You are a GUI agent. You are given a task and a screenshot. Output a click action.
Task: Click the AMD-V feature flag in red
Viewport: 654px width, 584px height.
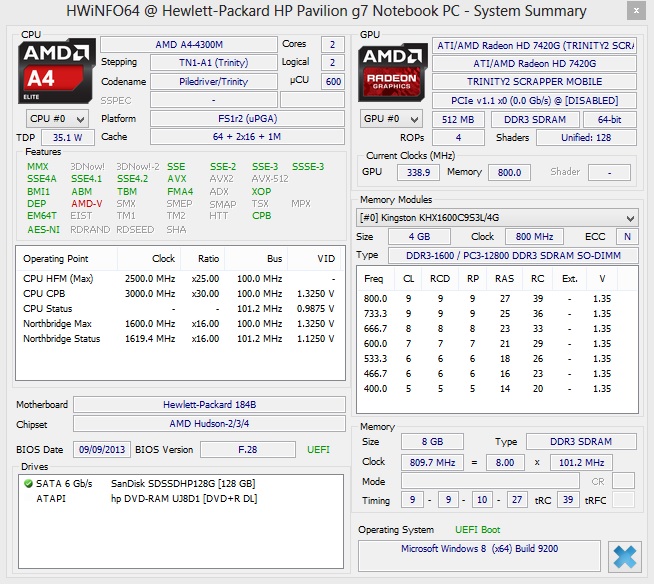87,204
